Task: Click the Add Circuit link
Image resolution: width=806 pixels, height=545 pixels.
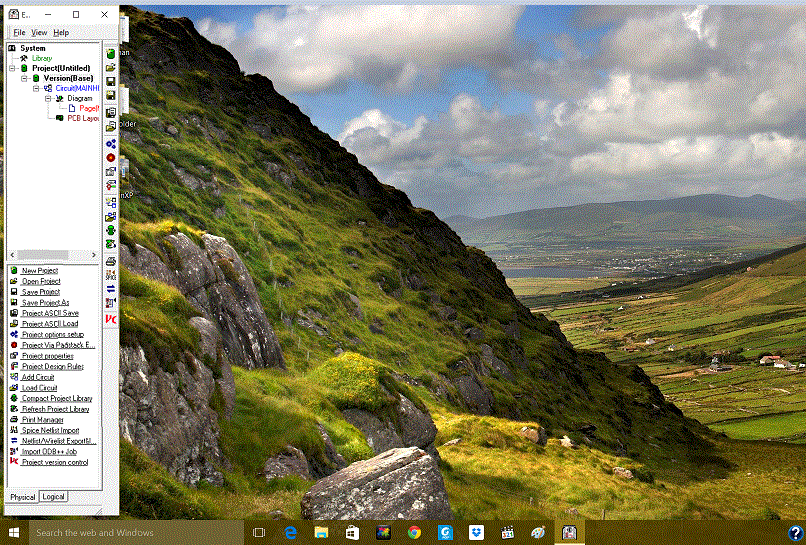Action: 38,377
